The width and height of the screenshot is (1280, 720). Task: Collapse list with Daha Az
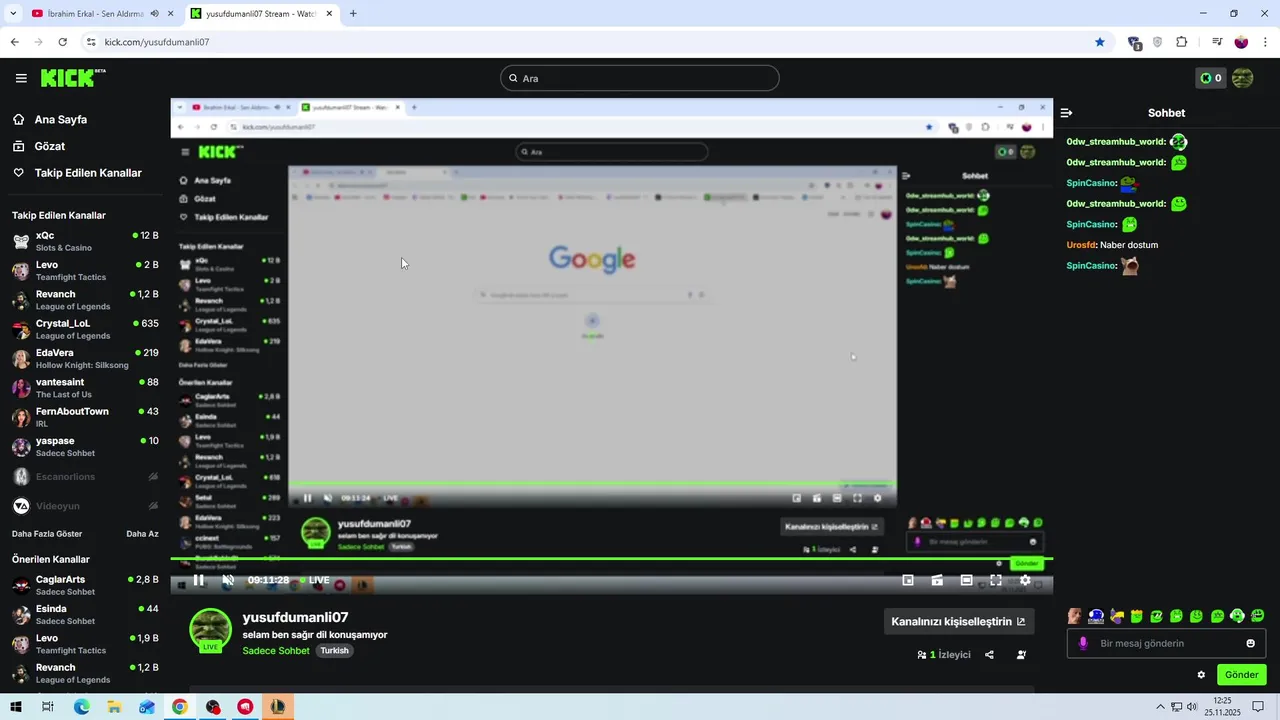(x=142, y=534)
